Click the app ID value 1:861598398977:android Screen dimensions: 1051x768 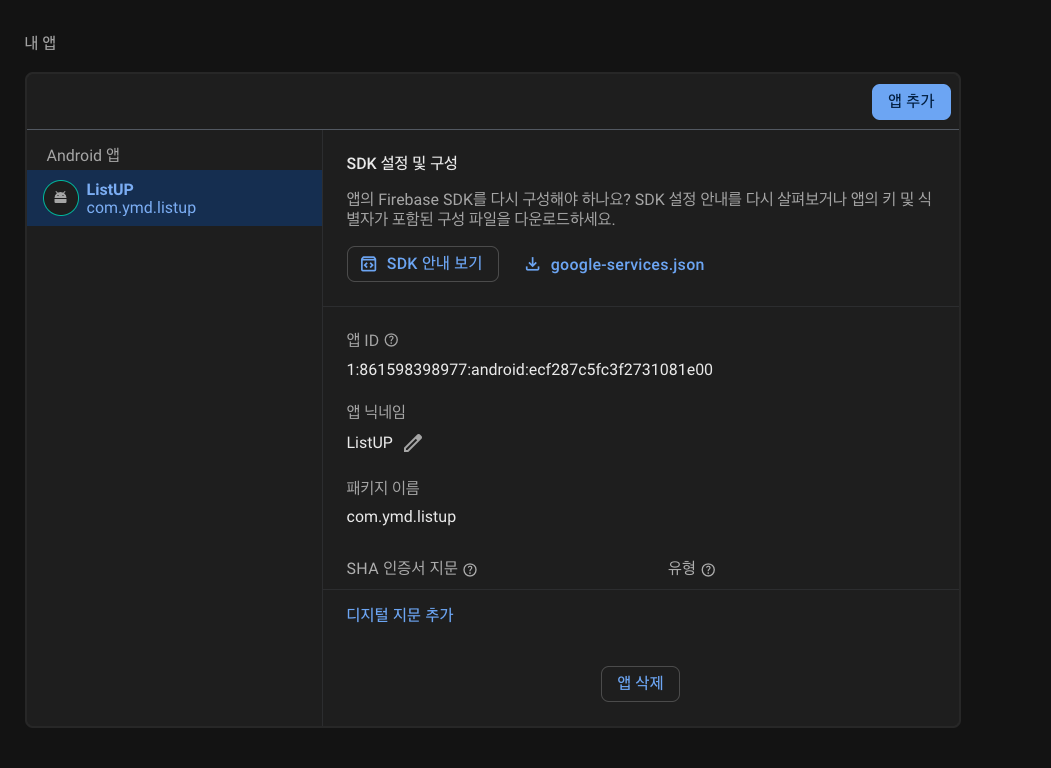pos(530,370)
